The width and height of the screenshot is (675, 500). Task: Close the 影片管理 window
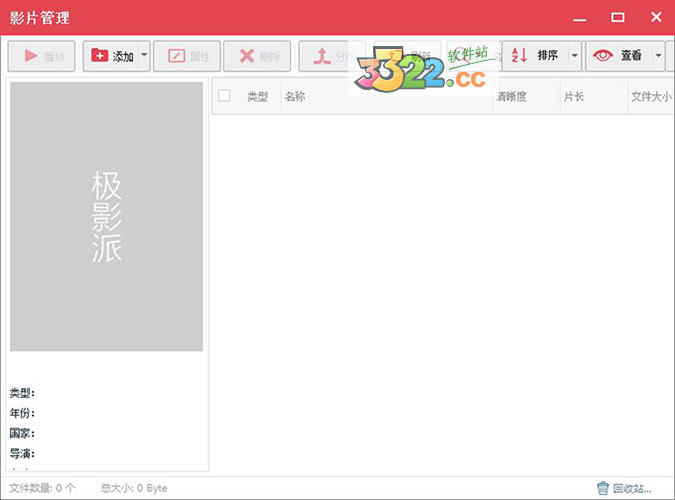pyautogui.click(x=656, y=17)
